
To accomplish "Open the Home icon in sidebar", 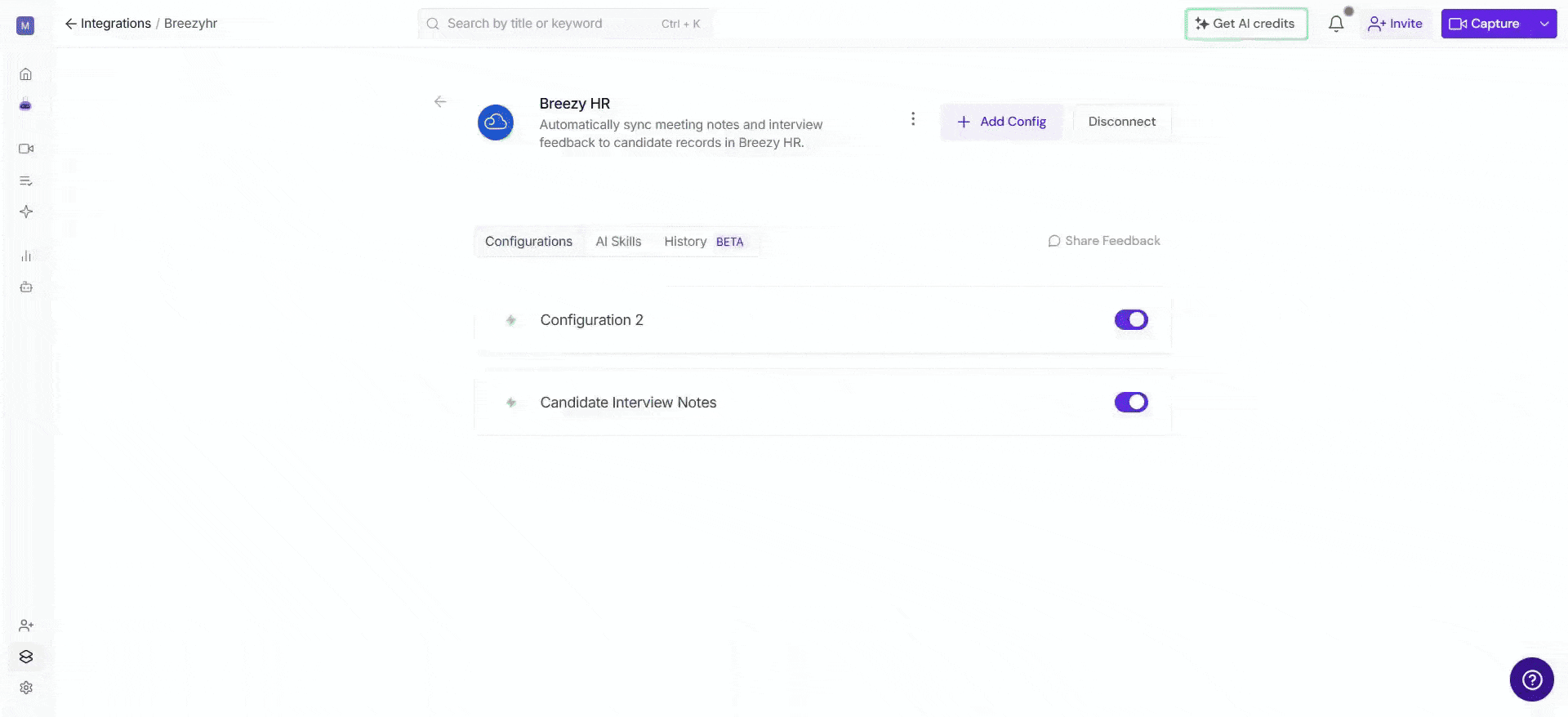I will tap(25, 74).
